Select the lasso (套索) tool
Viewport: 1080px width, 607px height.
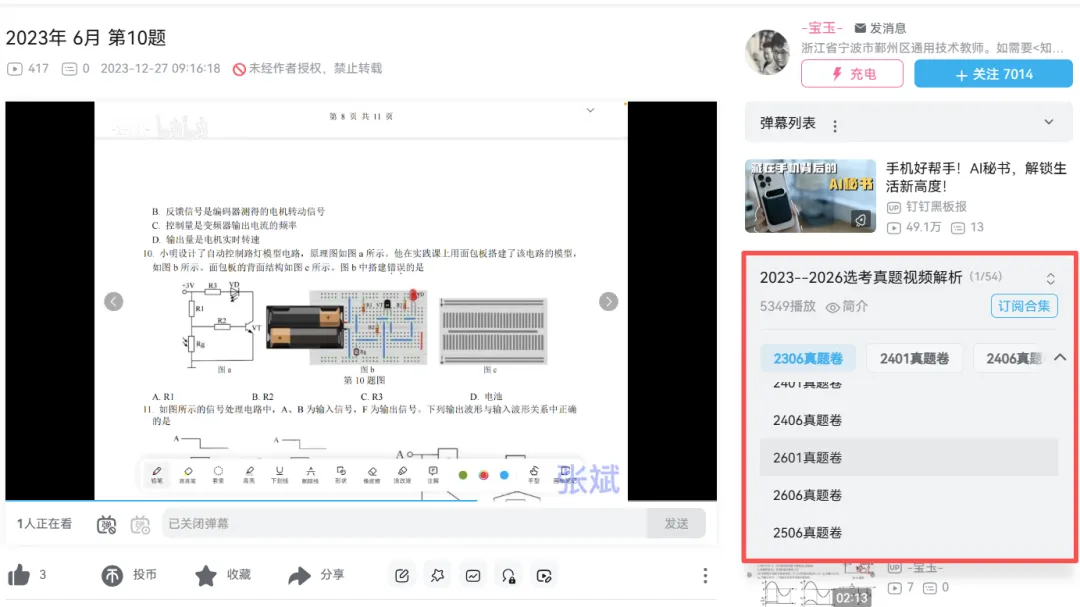218,474
